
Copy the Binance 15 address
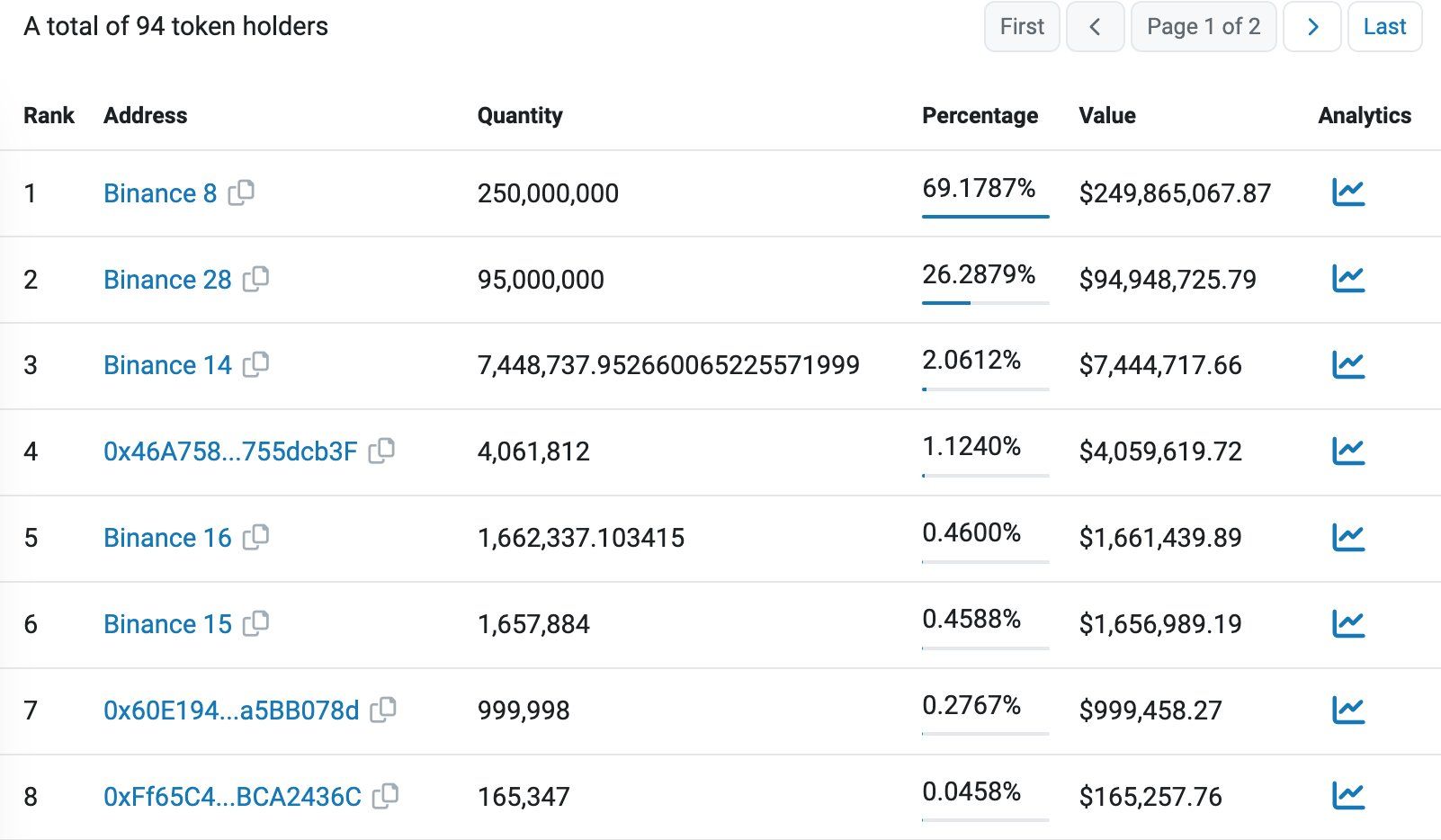pos(256,623)
